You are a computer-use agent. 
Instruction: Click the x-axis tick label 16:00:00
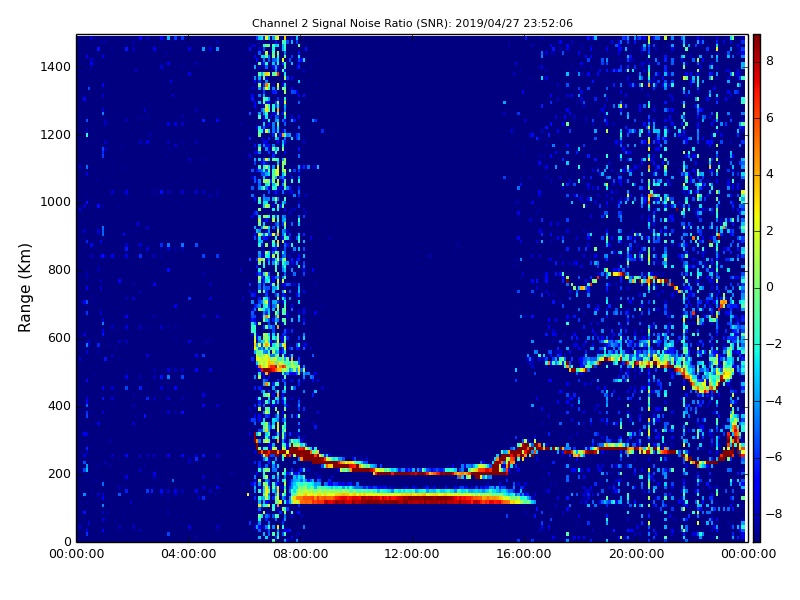coord(524,554)
